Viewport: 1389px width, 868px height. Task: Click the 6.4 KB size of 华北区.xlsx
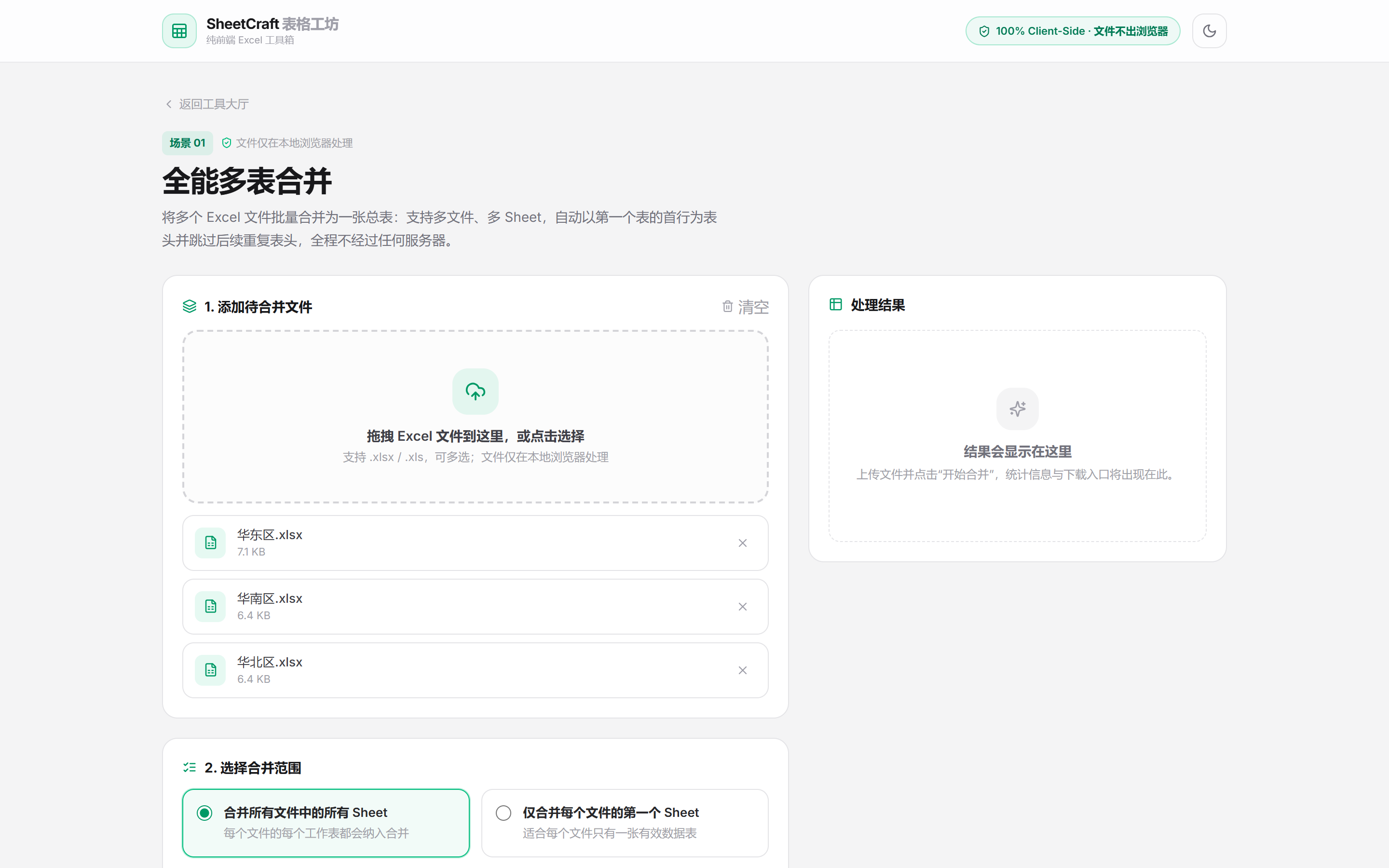[253, 679]
